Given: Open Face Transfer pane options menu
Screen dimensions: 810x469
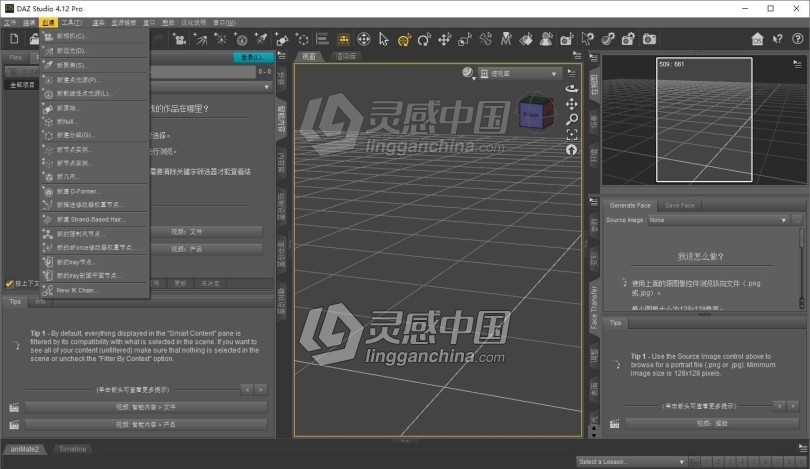Looking at the screenshot, I should [594, 201].
